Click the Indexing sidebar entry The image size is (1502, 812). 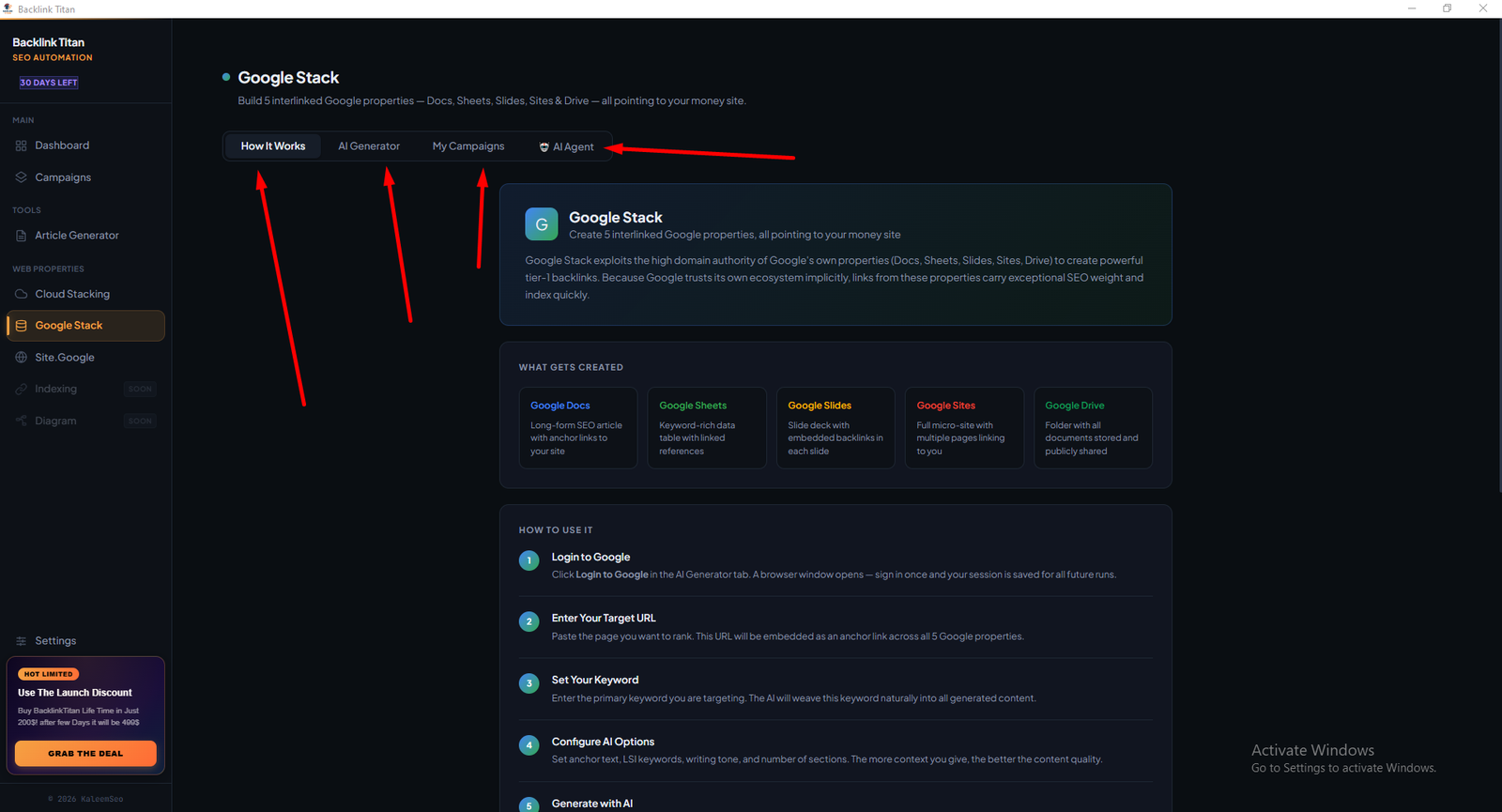point(85,389)
